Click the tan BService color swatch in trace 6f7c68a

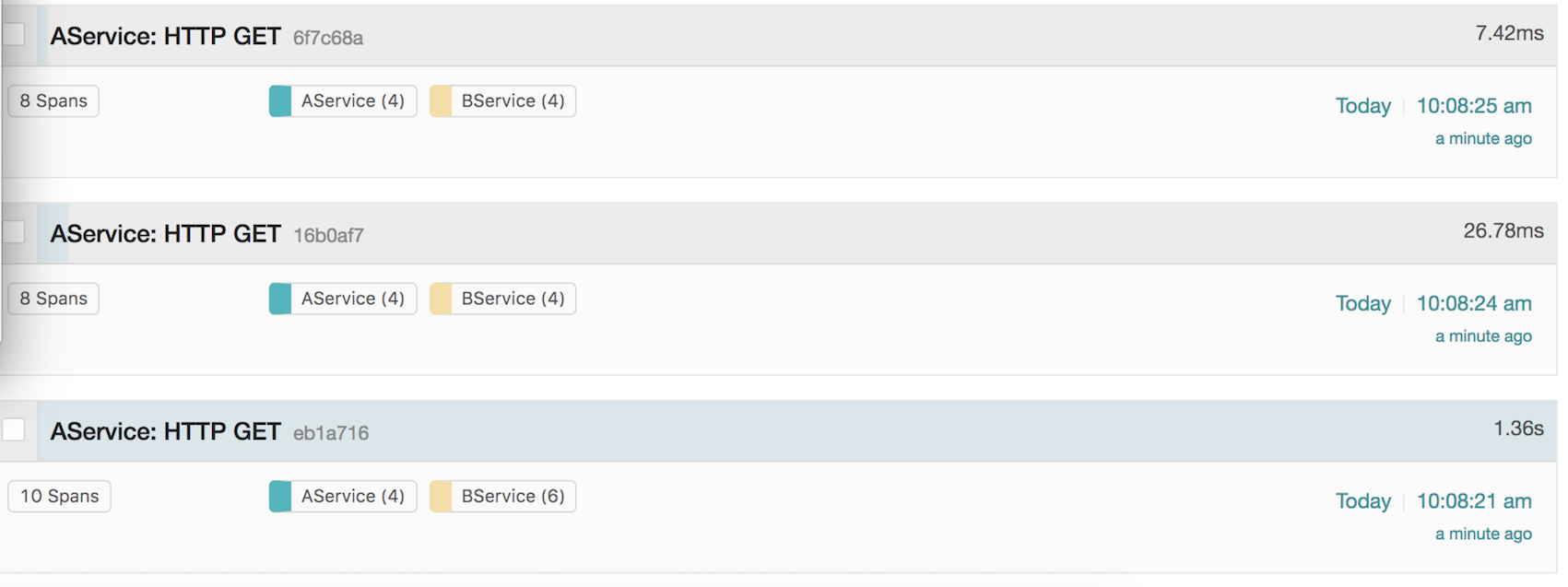[x=441, y=101]
